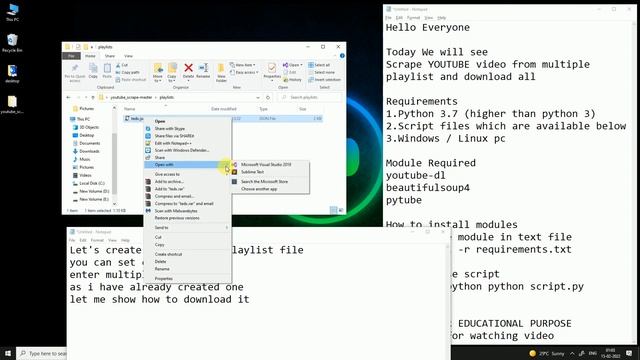
Task: Open the ribbon Open button dropdown
Action: pos(302,65)
